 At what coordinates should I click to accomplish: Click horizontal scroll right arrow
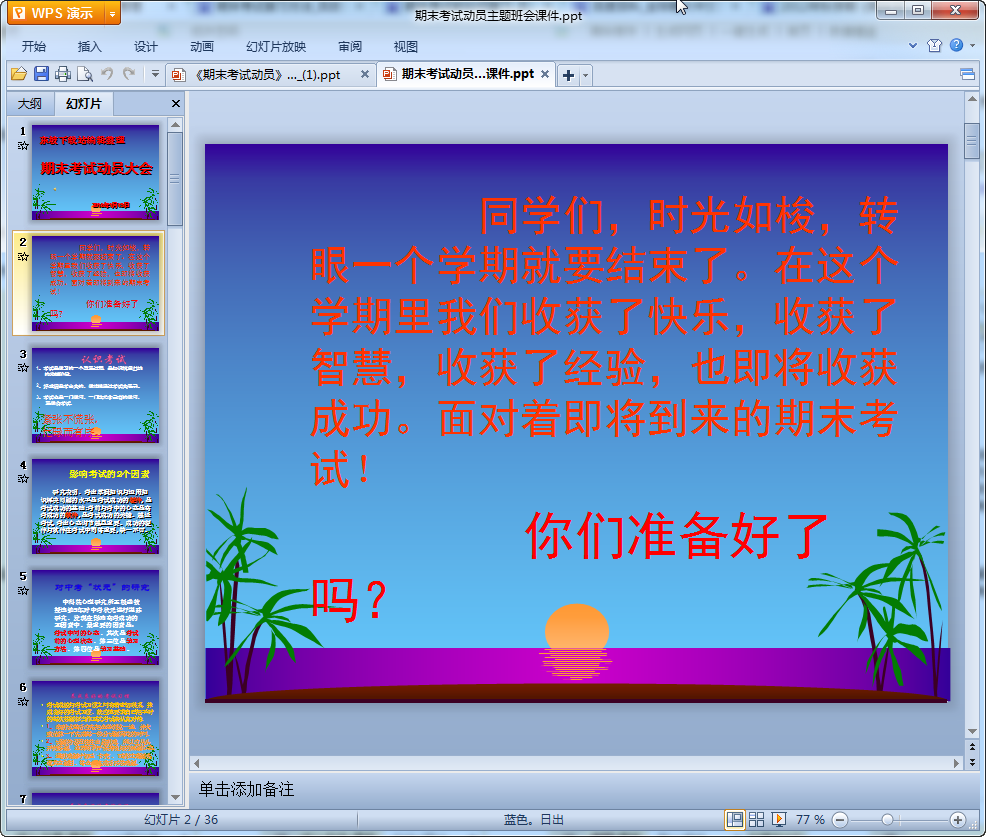pos(956,763)
